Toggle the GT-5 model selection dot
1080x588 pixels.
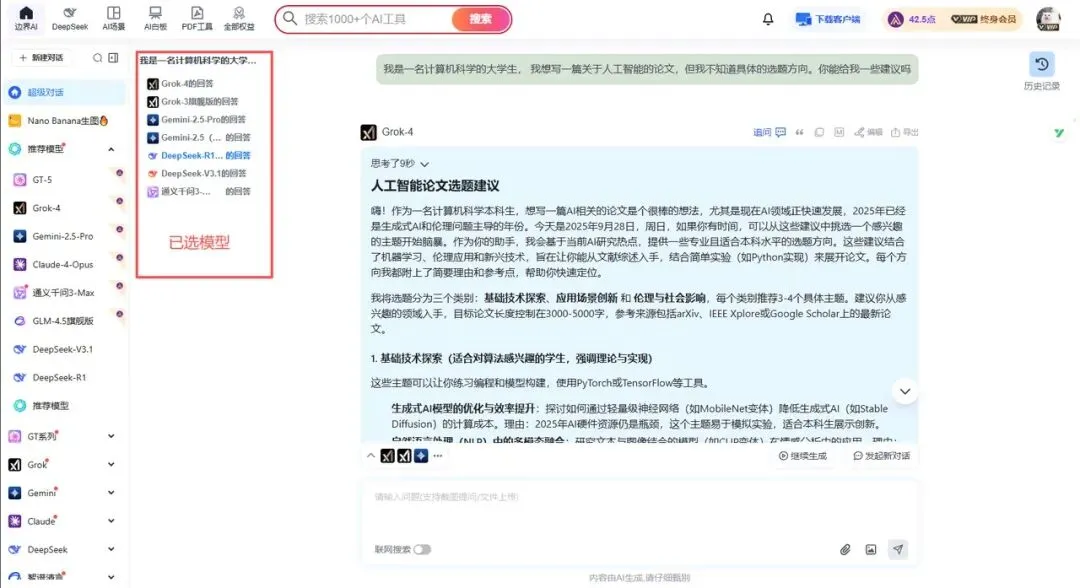point(119,173)
